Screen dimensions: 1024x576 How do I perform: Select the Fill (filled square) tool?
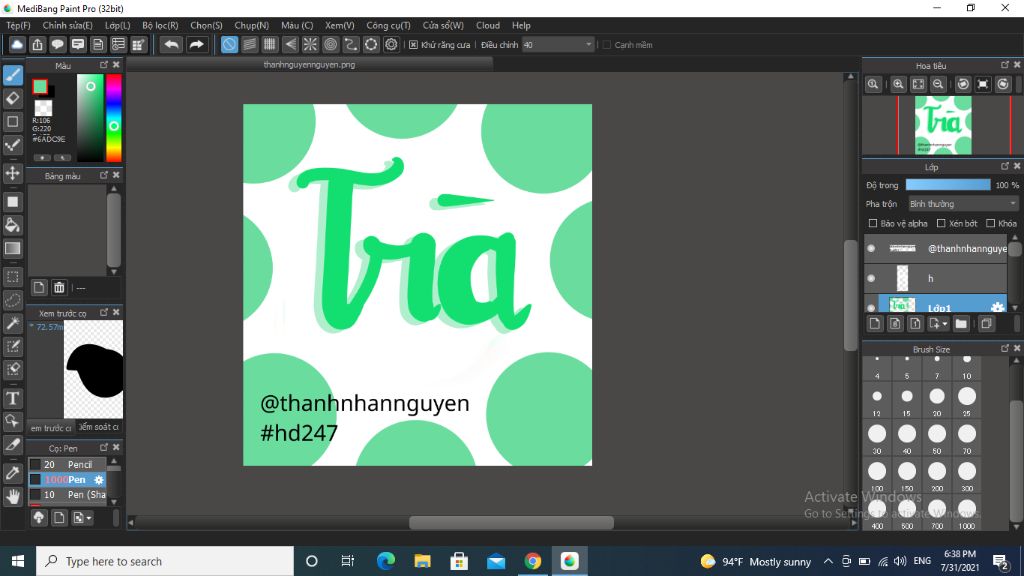point(12,202)
